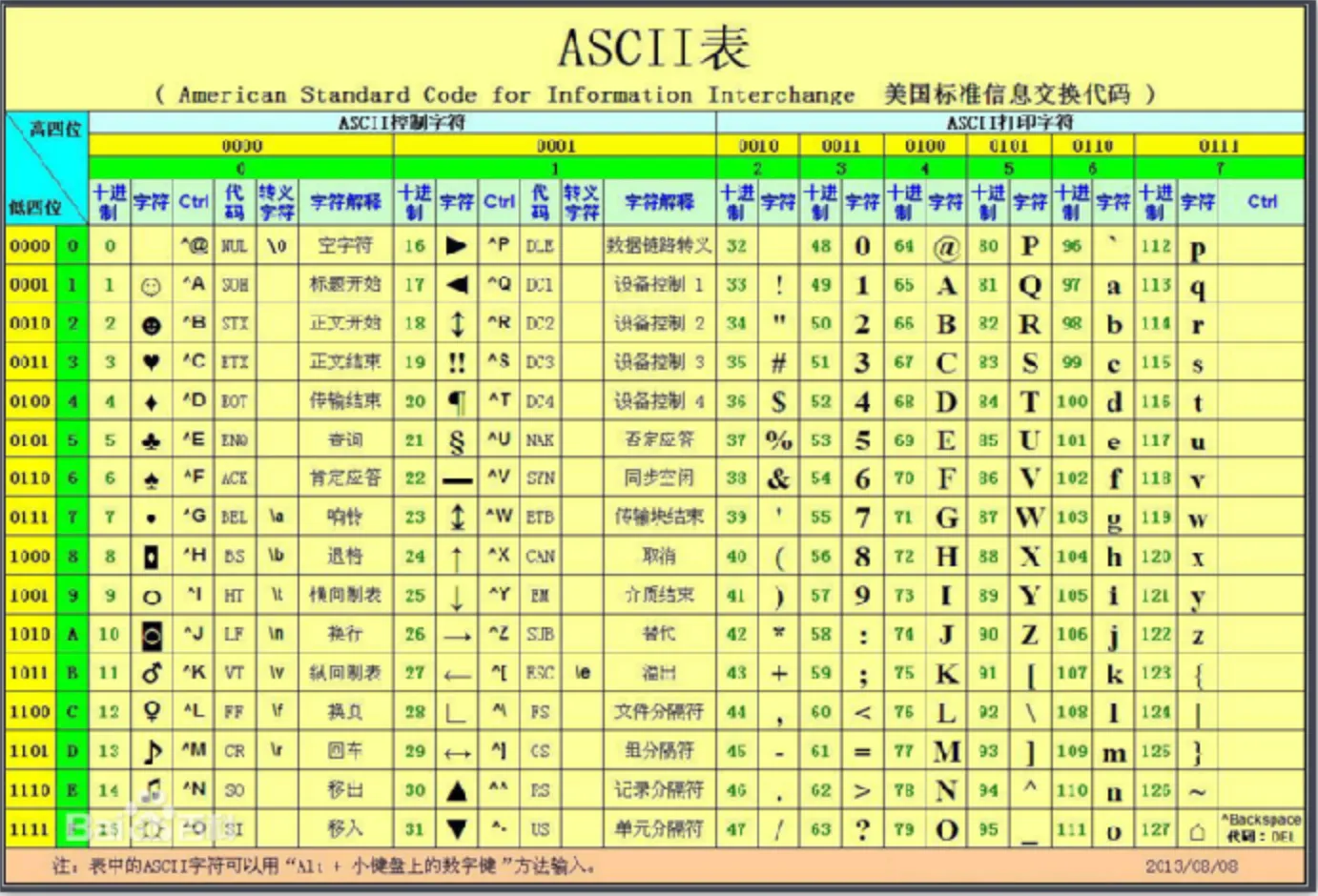Viewport: 1318px width, 896px height.
Task: Click the 高四位 corner header cell
Action: 55,129
